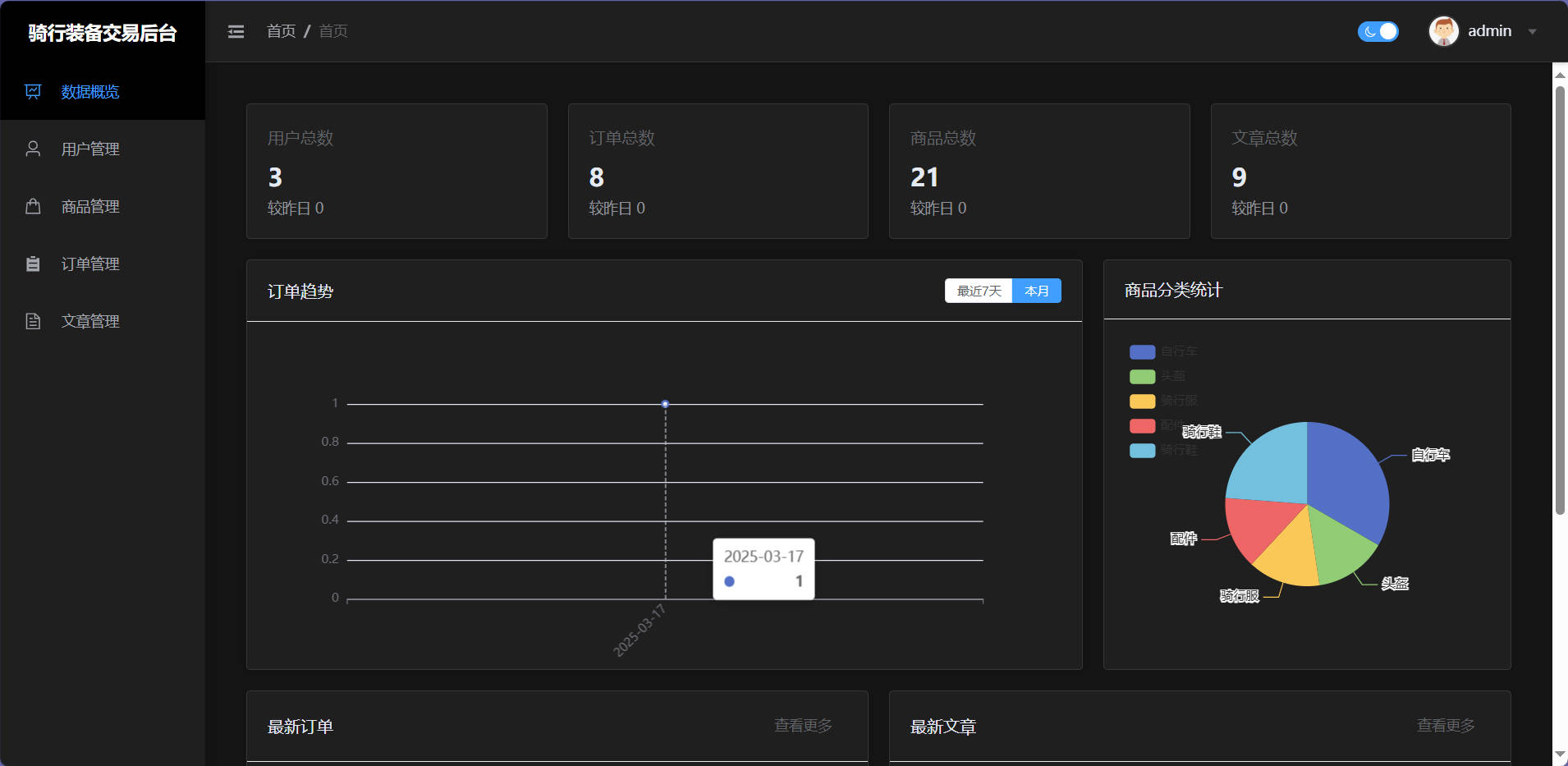Click the data point on the order trend line
This screenshot has width=1568, height=766.
665,404
